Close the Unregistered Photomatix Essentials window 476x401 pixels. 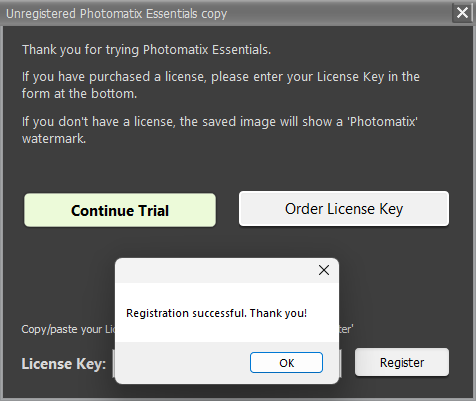[x=462, y=13]
